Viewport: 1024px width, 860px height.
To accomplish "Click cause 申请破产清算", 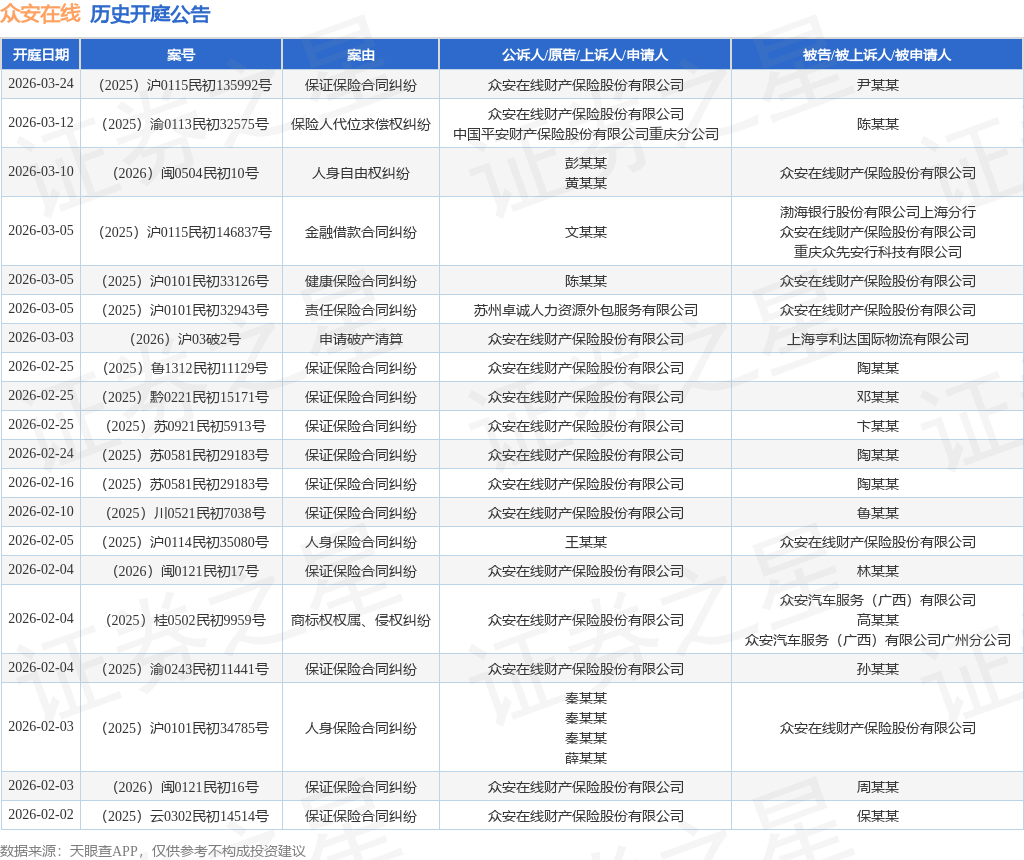I will pyautogui.click(x=360, y=339).
